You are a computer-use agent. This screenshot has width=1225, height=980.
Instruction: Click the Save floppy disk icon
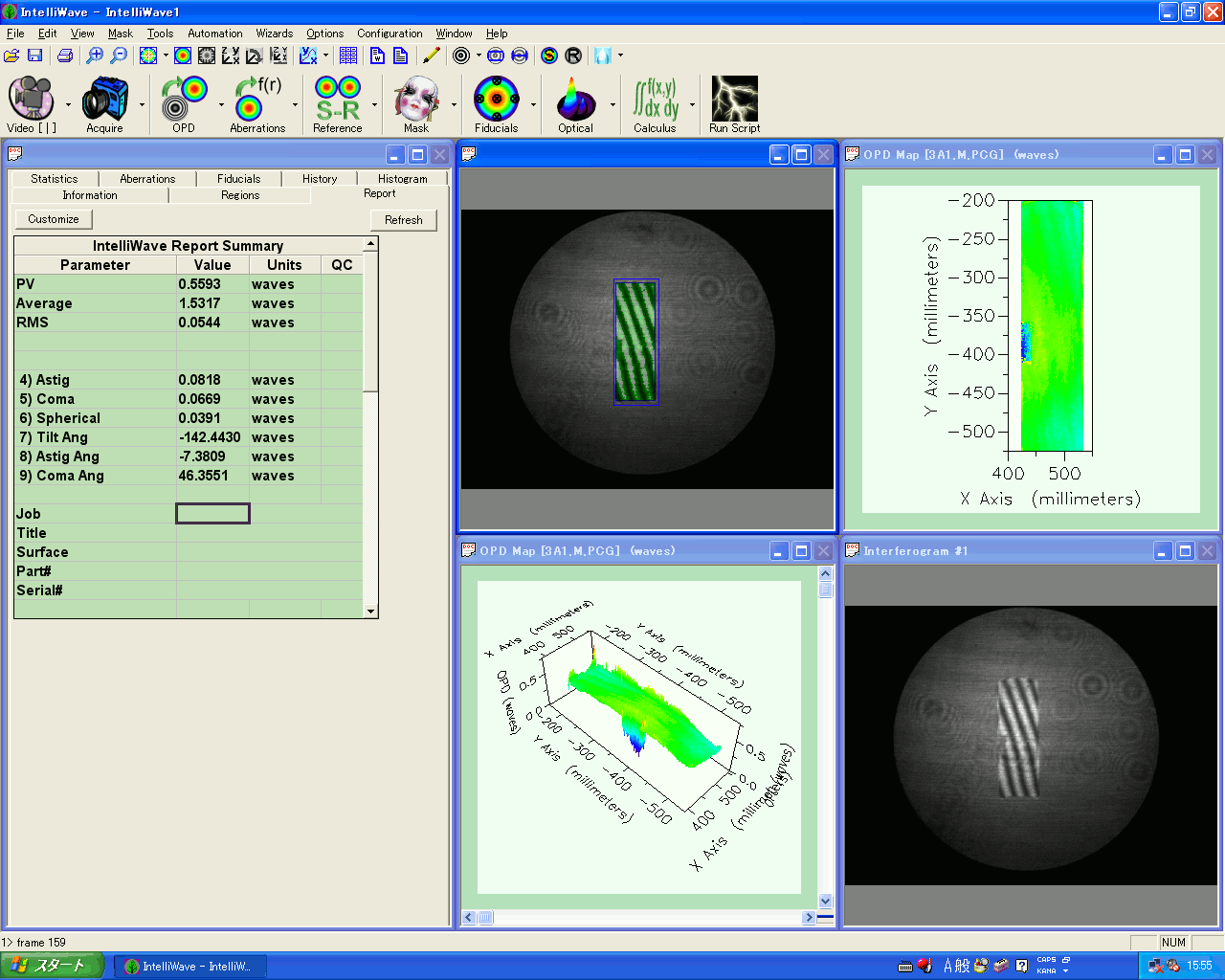pyautogui.click(x=34, y=56)
